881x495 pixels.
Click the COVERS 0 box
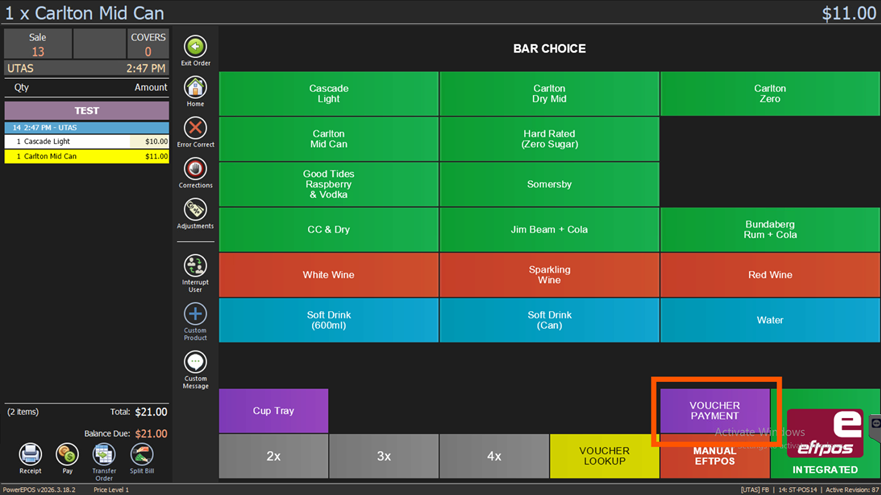(148, 44)
